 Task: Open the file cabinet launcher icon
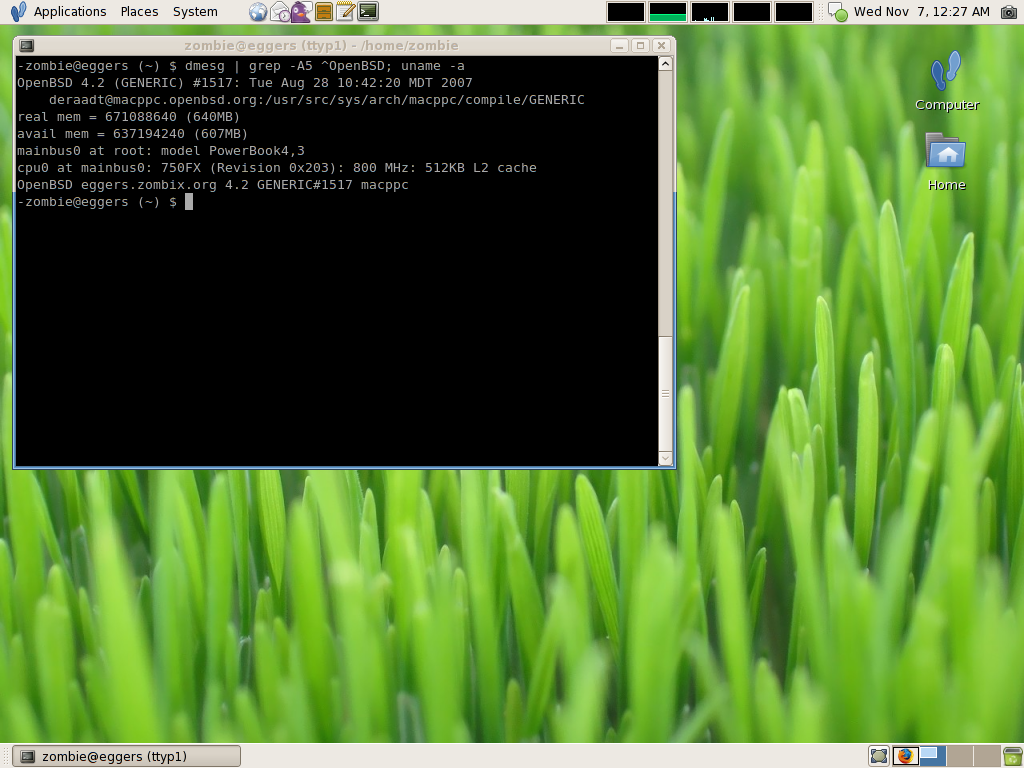coord(323,12)
